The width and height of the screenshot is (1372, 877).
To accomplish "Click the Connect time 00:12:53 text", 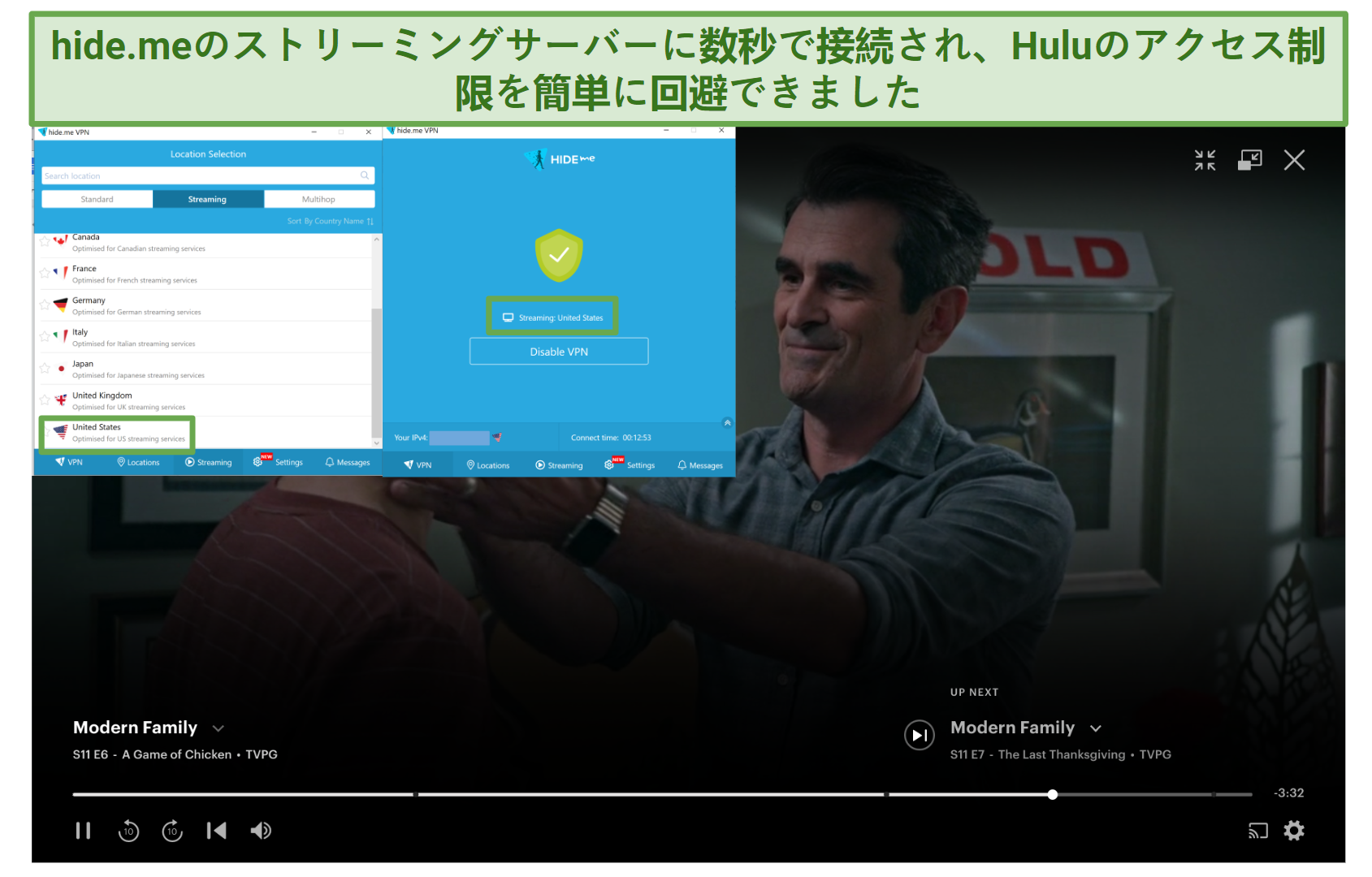I will 611,438.
